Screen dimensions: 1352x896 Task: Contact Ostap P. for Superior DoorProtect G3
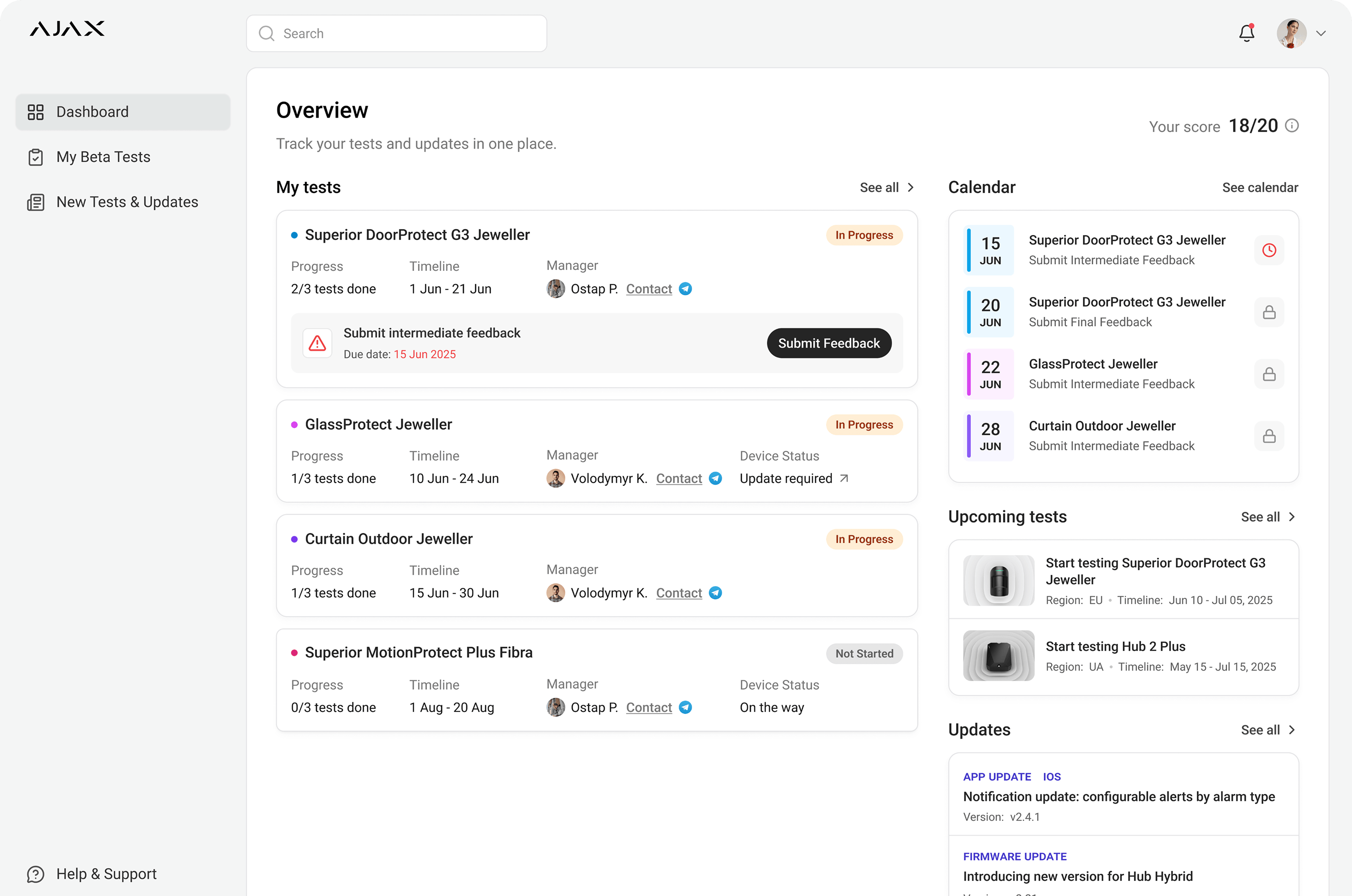[x=649, y=289]
